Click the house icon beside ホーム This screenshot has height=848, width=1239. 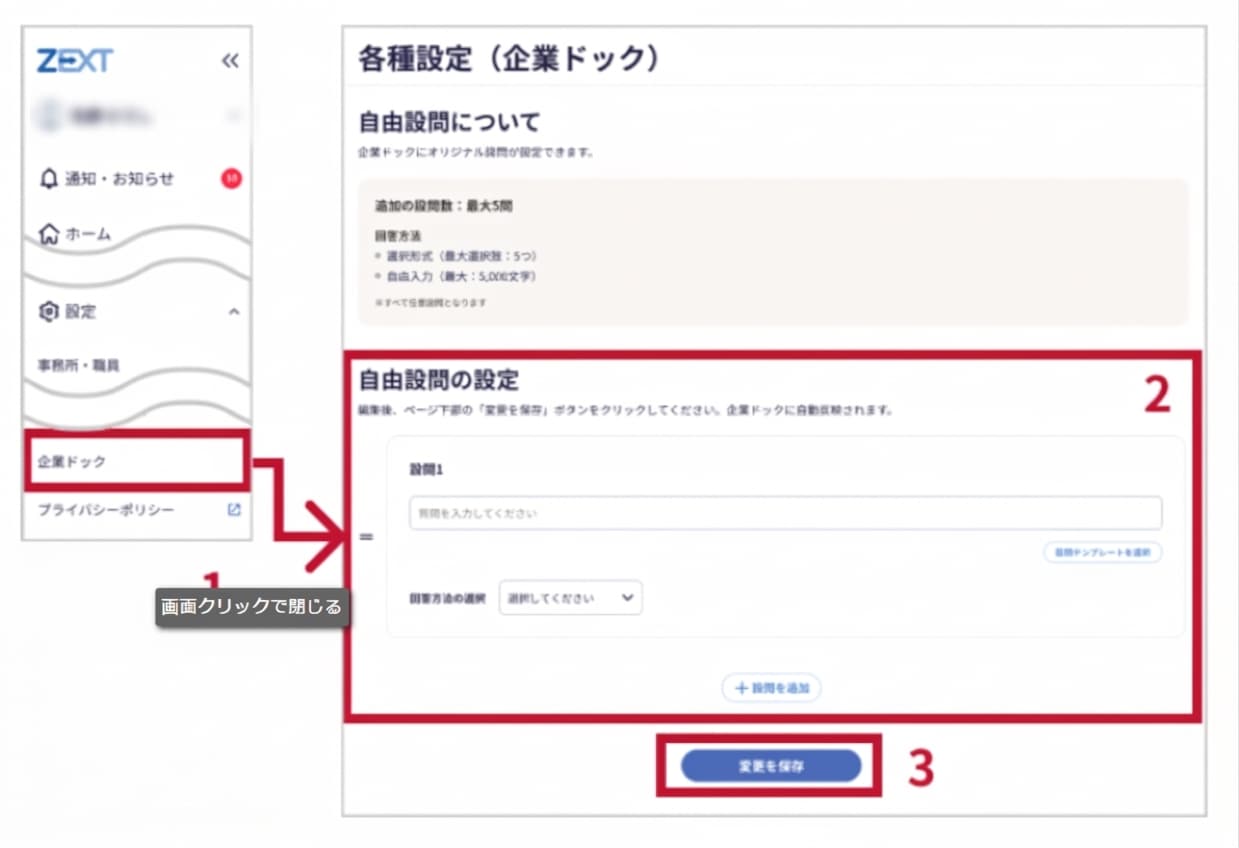47,234
